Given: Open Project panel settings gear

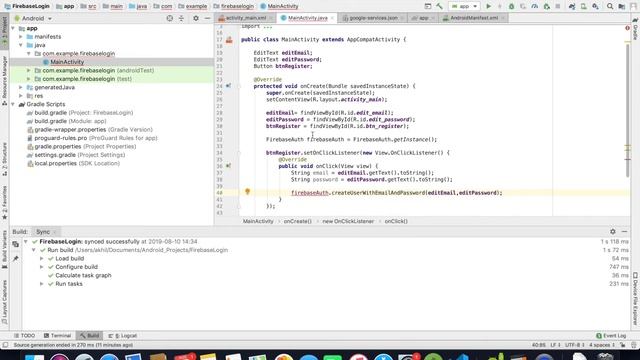Looking at the screenshot, I should (x=196, y=18).
